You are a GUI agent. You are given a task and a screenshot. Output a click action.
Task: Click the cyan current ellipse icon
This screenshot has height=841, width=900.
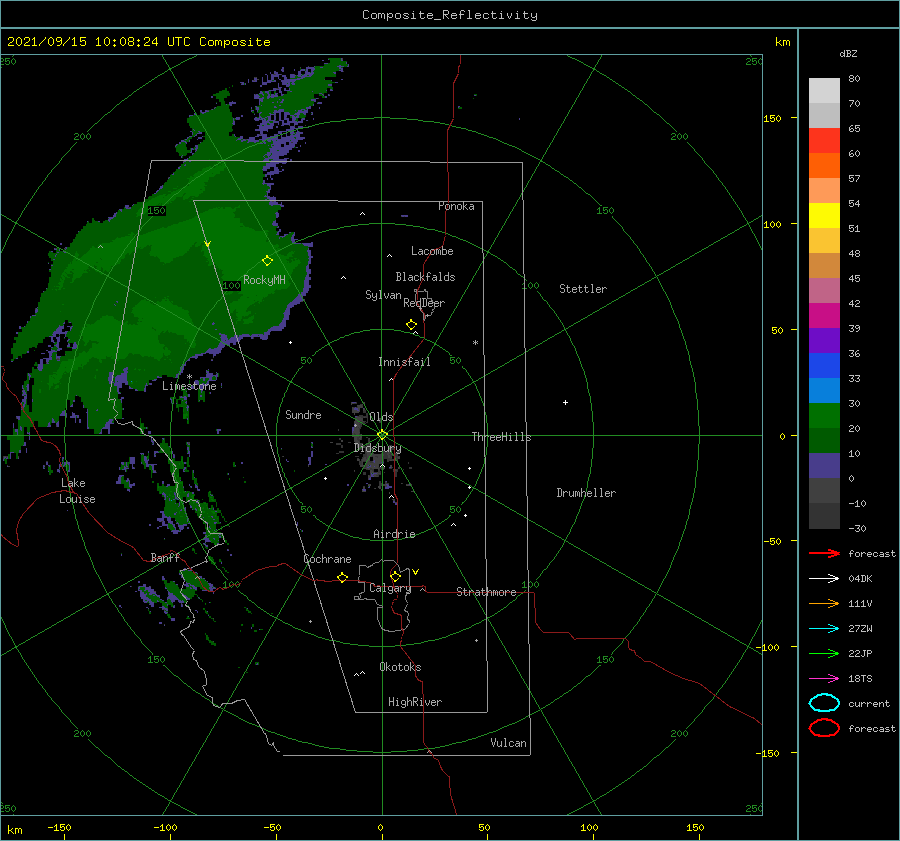824,703
